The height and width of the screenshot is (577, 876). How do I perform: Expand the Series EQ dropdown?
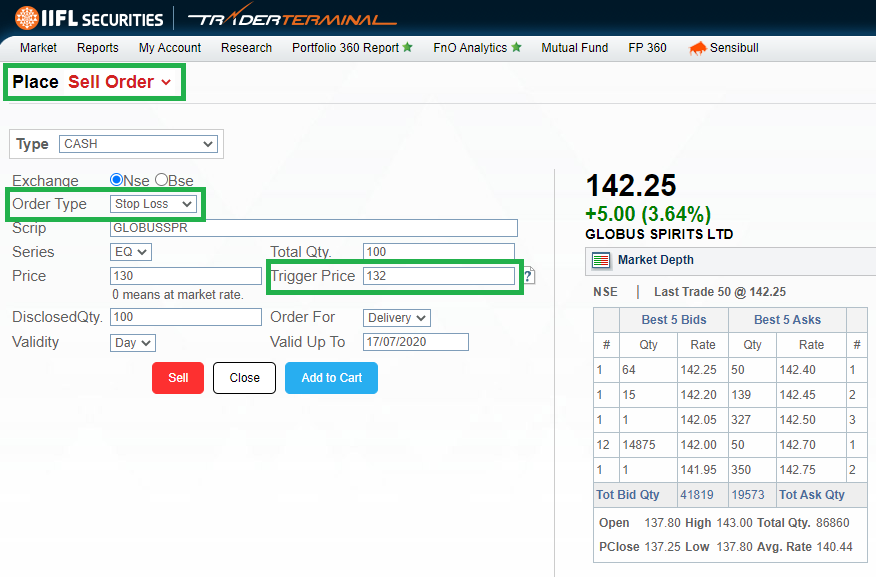pyautogui.click(x=130, y=252)
